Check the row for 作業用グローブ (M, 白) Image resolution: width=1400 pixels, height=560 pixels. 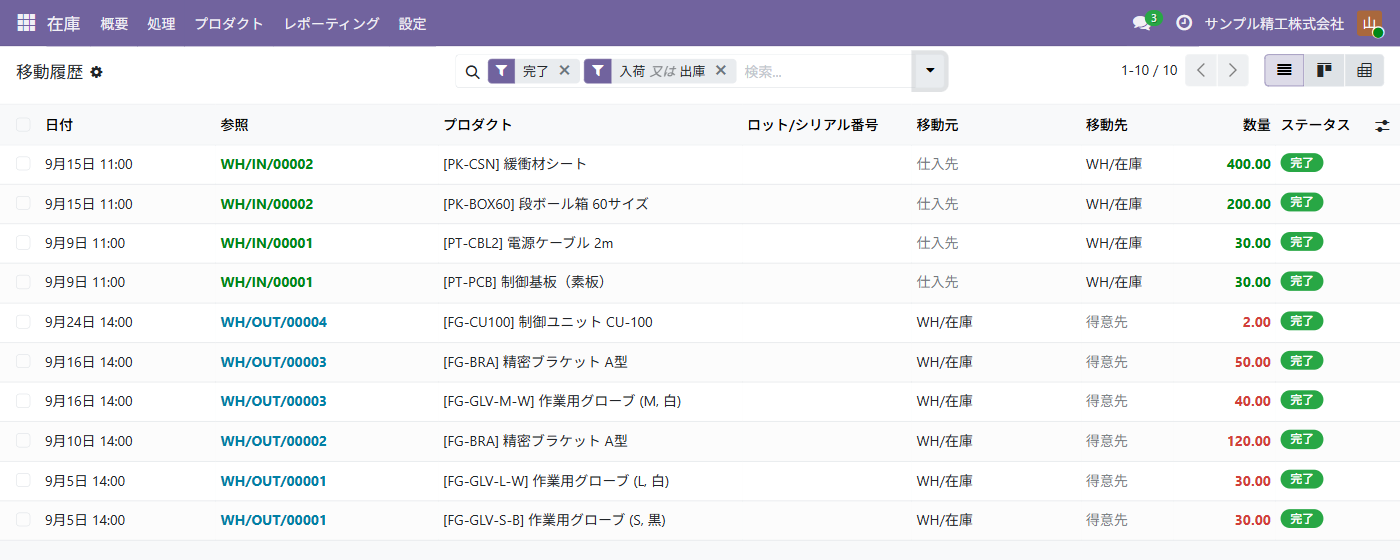pyautogui.click(x=23, y=401)
